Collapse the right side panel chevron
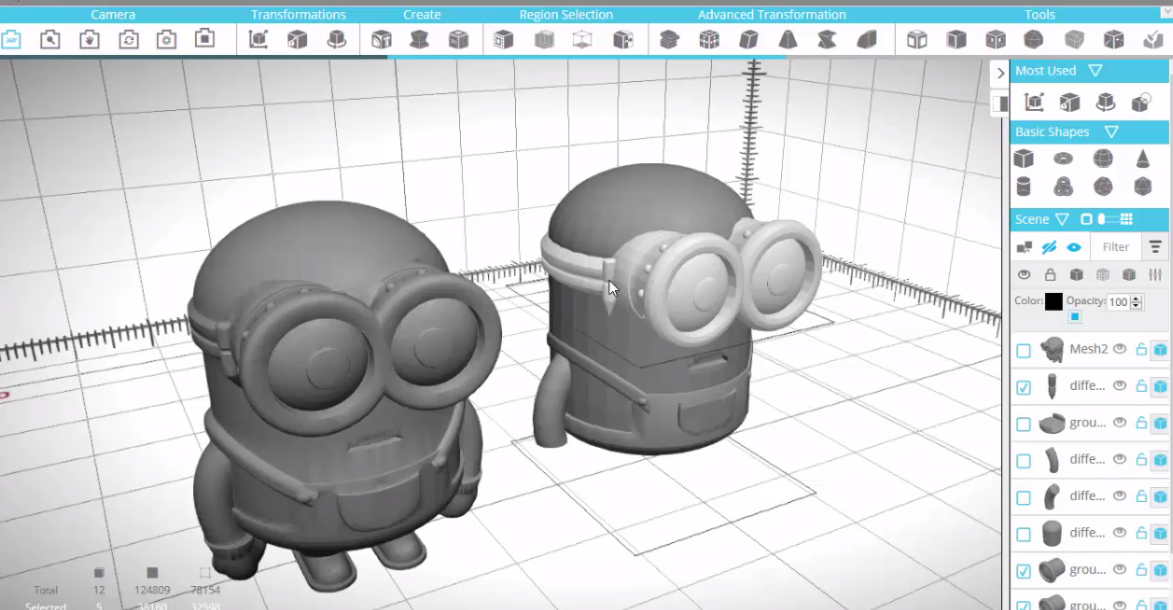Screen dimensions: 1173x610 1000,73
